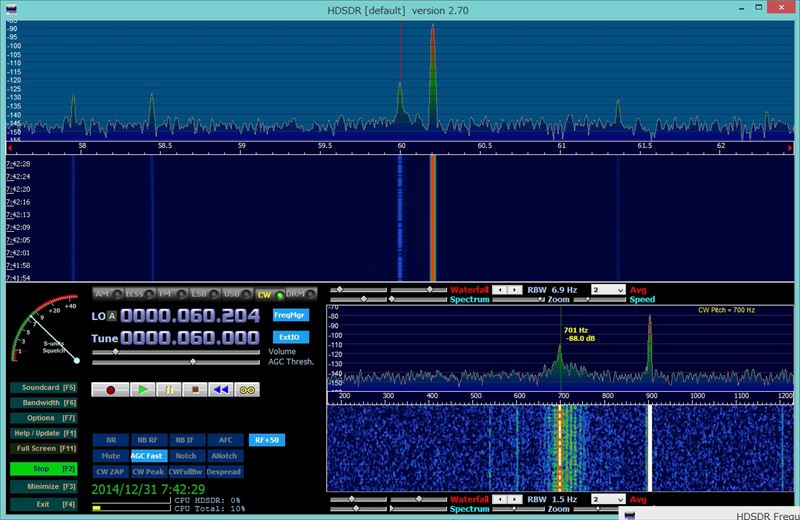
Task: Open lower Avg dropdown showing 2
Action: point(608,500)
